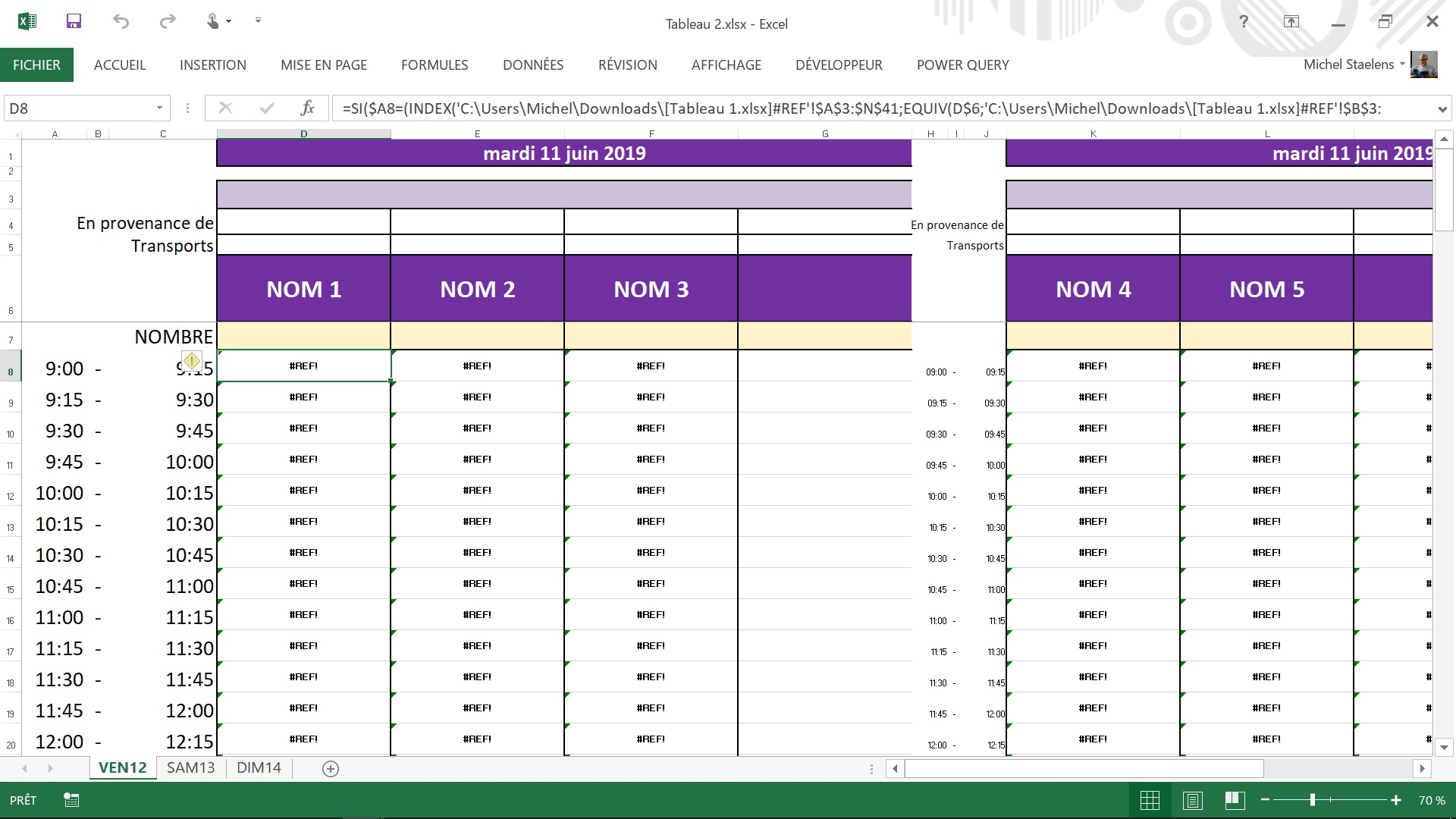The width and height of the screenshot is (1456, 819).
Task: Switch to Normal view mode
Action: pyautogui.click(x=1150, y=800)
